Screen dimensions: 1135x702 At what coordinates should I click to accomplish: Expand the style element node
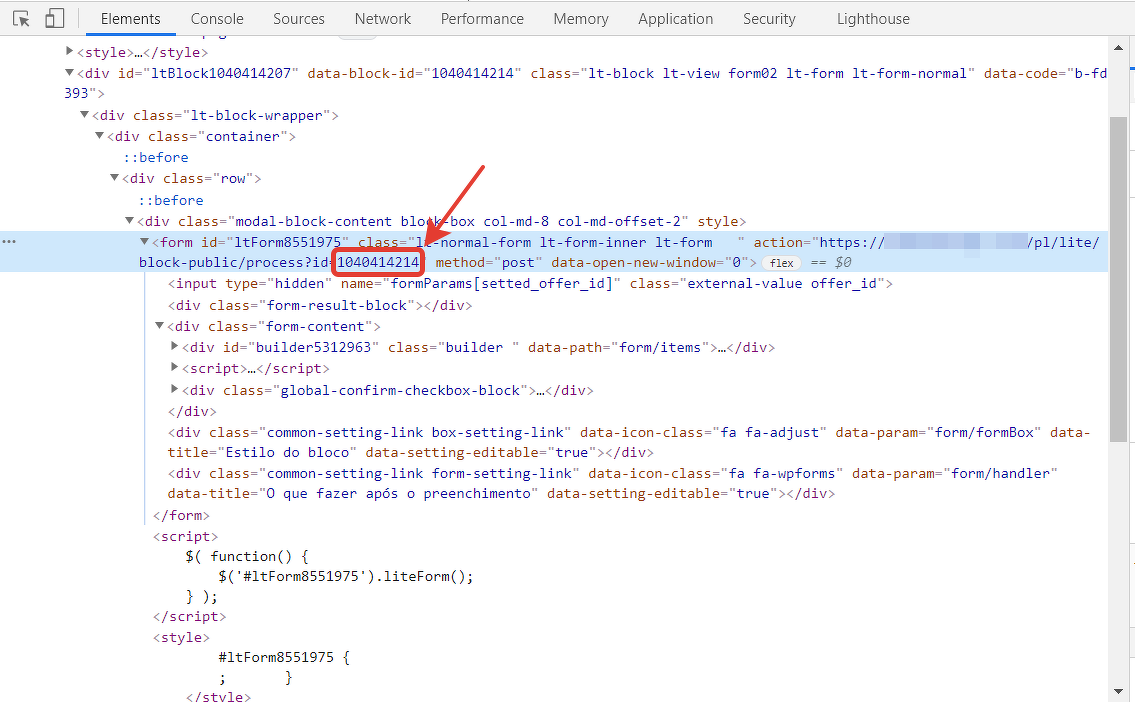(69, 52)
